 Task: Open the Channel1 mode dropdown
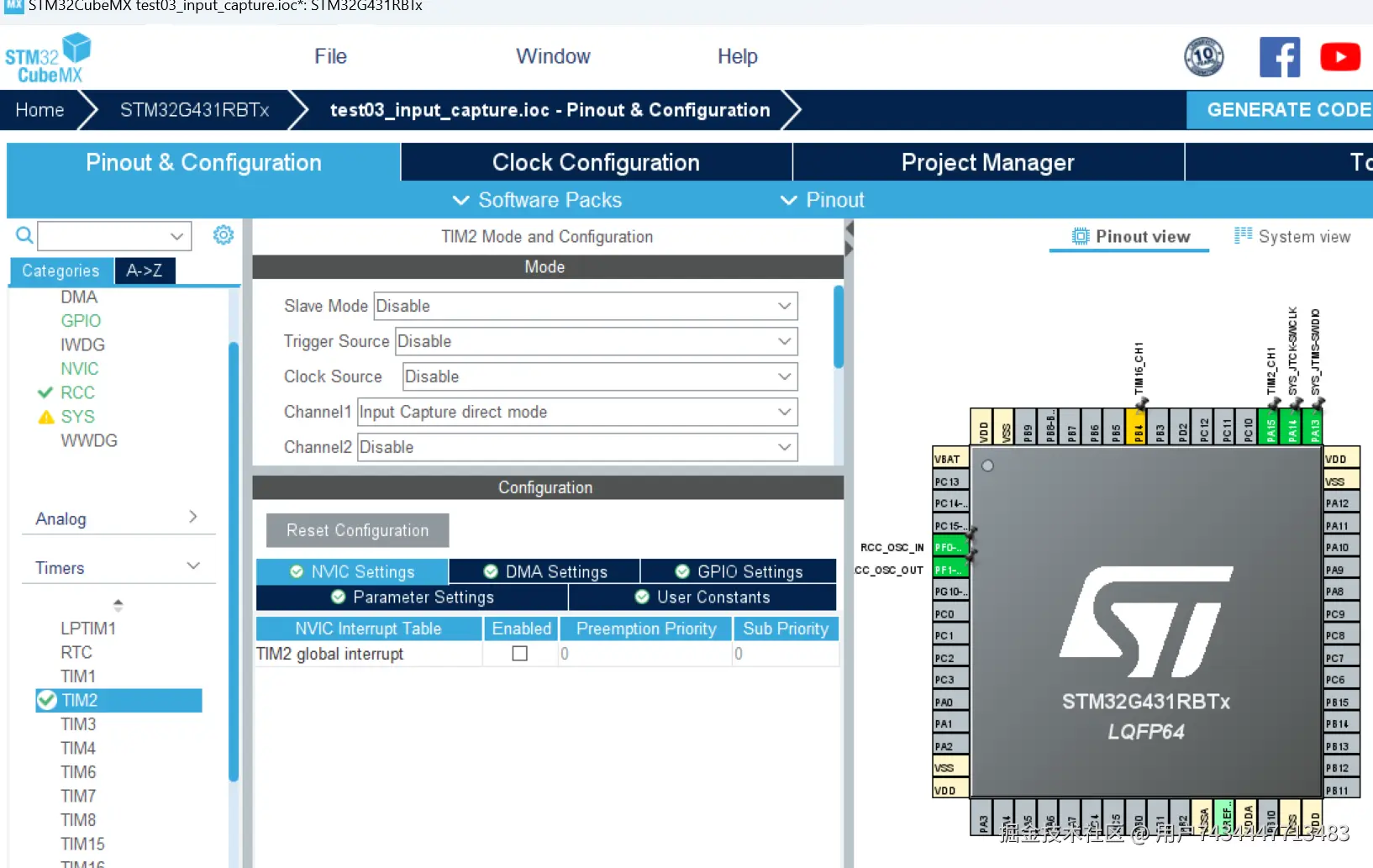(x=577, y=412)
